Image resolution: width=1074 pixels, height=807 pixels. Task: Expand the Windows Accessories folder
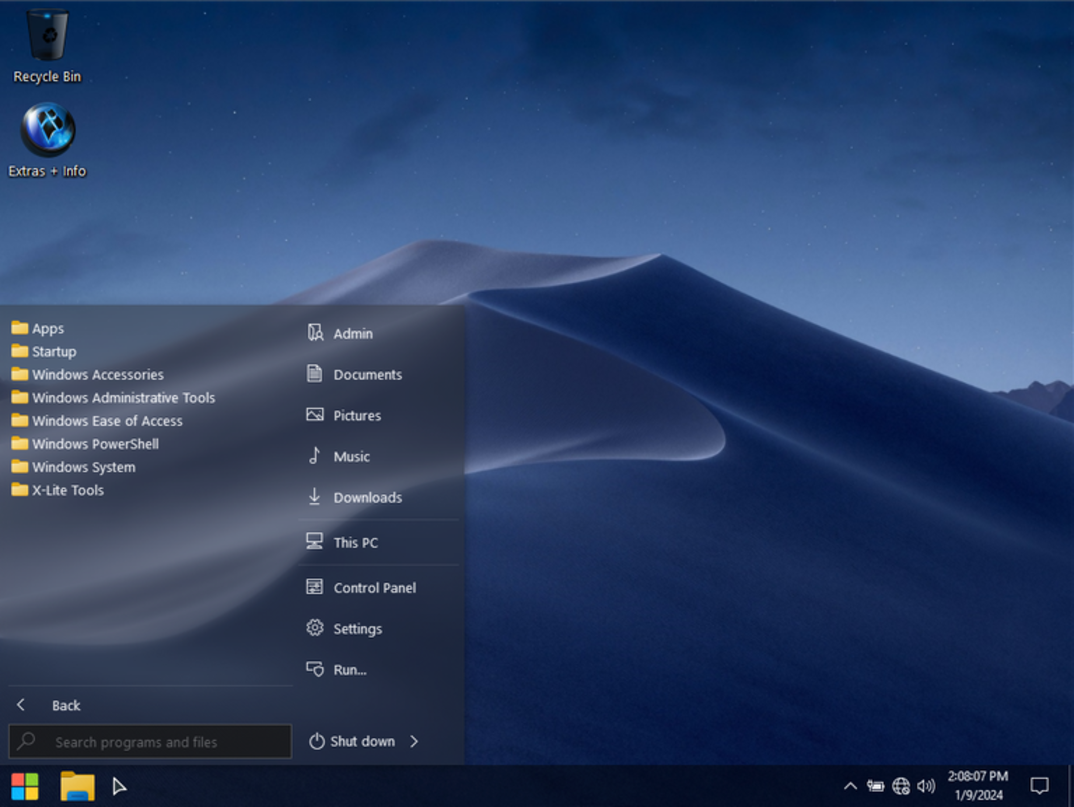(88, 375)
